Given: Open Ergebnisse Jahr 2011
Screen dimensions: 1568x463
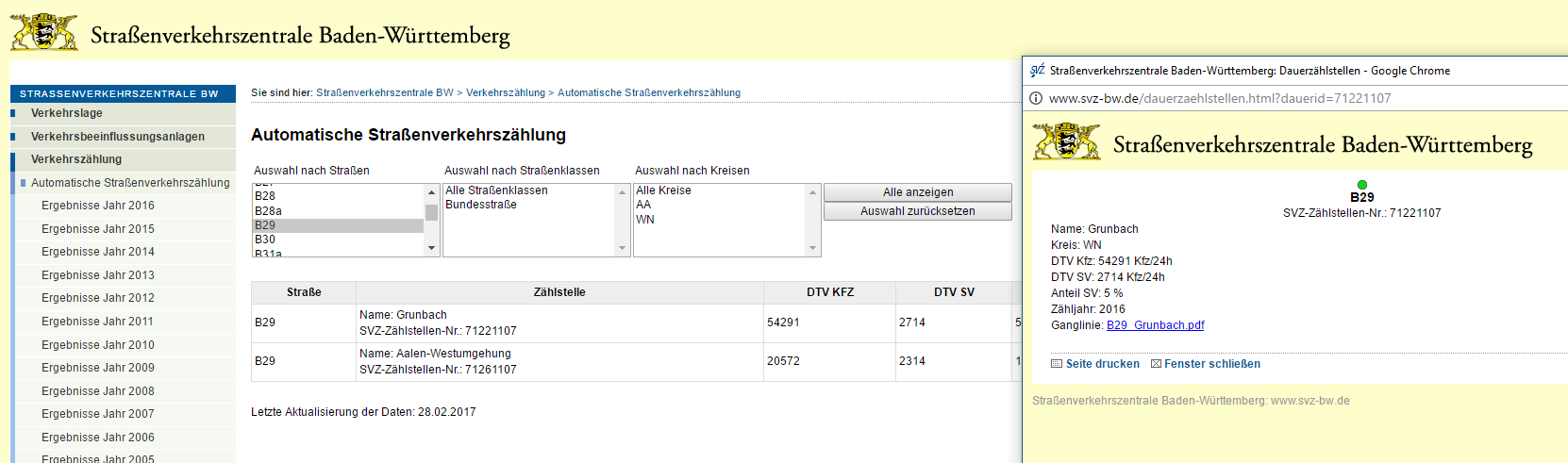Looking at the screenshot, I should [x=98, y=322].
